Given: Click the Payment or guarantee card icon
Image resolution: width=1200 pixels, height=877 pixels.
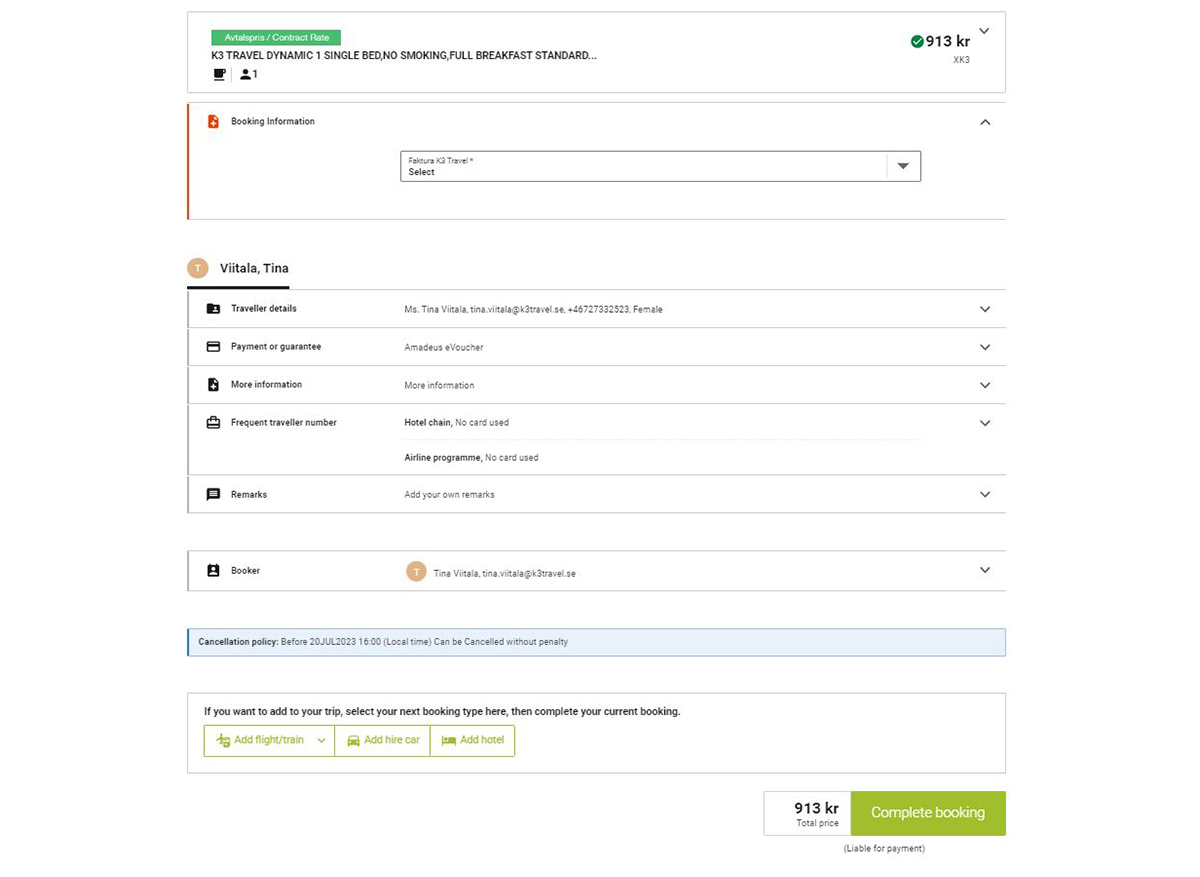Looking at the screenshot, I should tap(213, 347).
